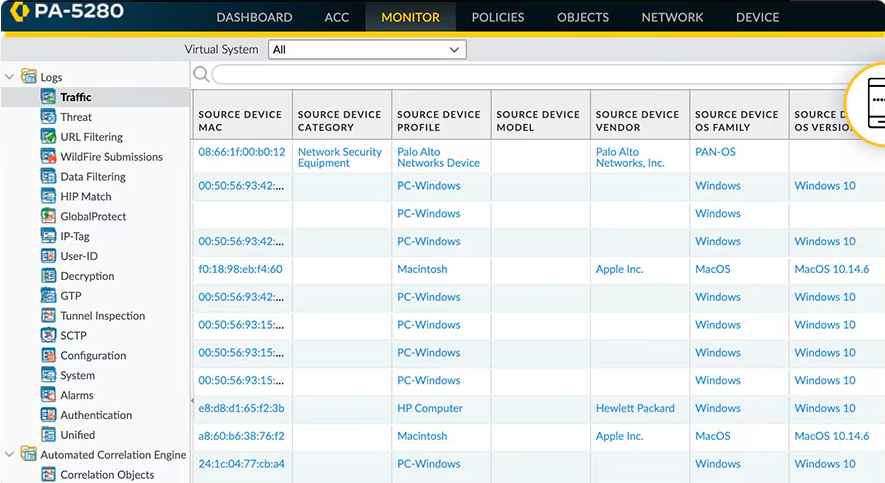Click the Authentication log icon
The image size is (885, 483).
[x=49, y=414]
